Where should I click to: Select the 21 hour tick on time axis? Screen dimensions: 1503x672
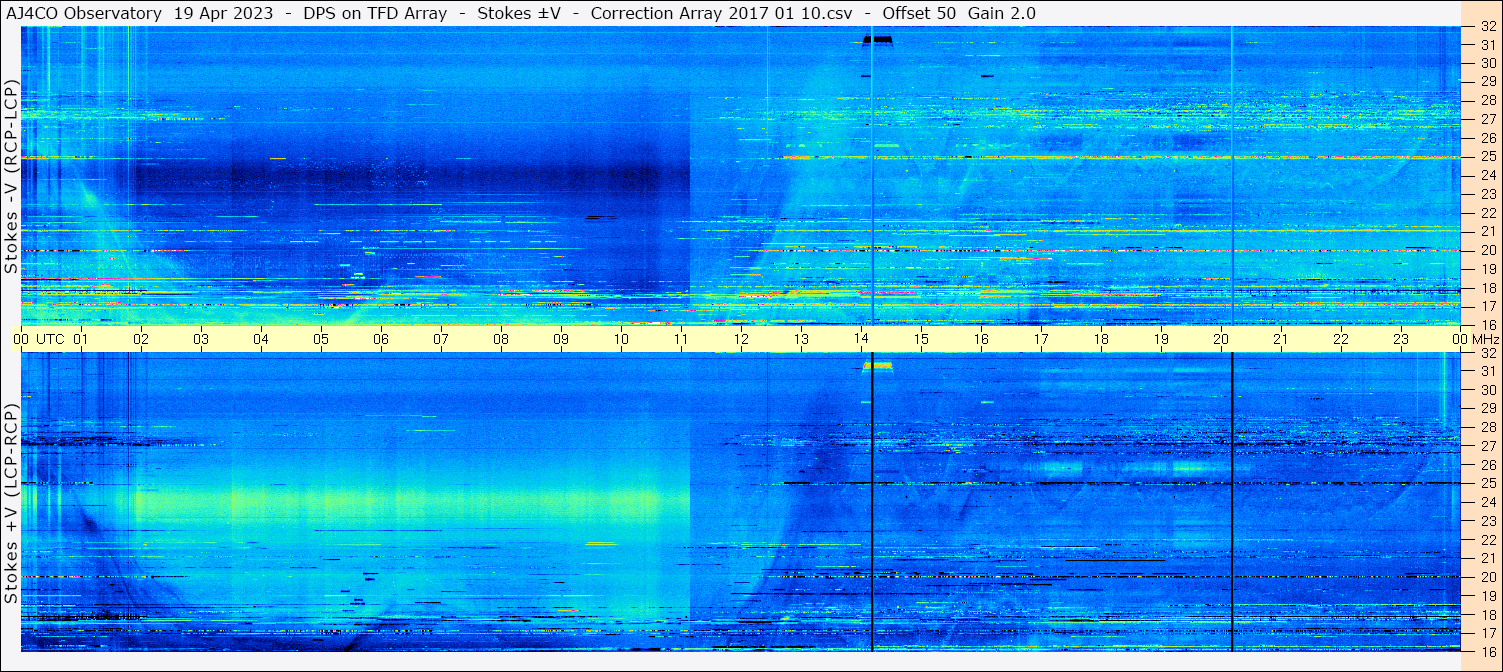coord(1281,339)
